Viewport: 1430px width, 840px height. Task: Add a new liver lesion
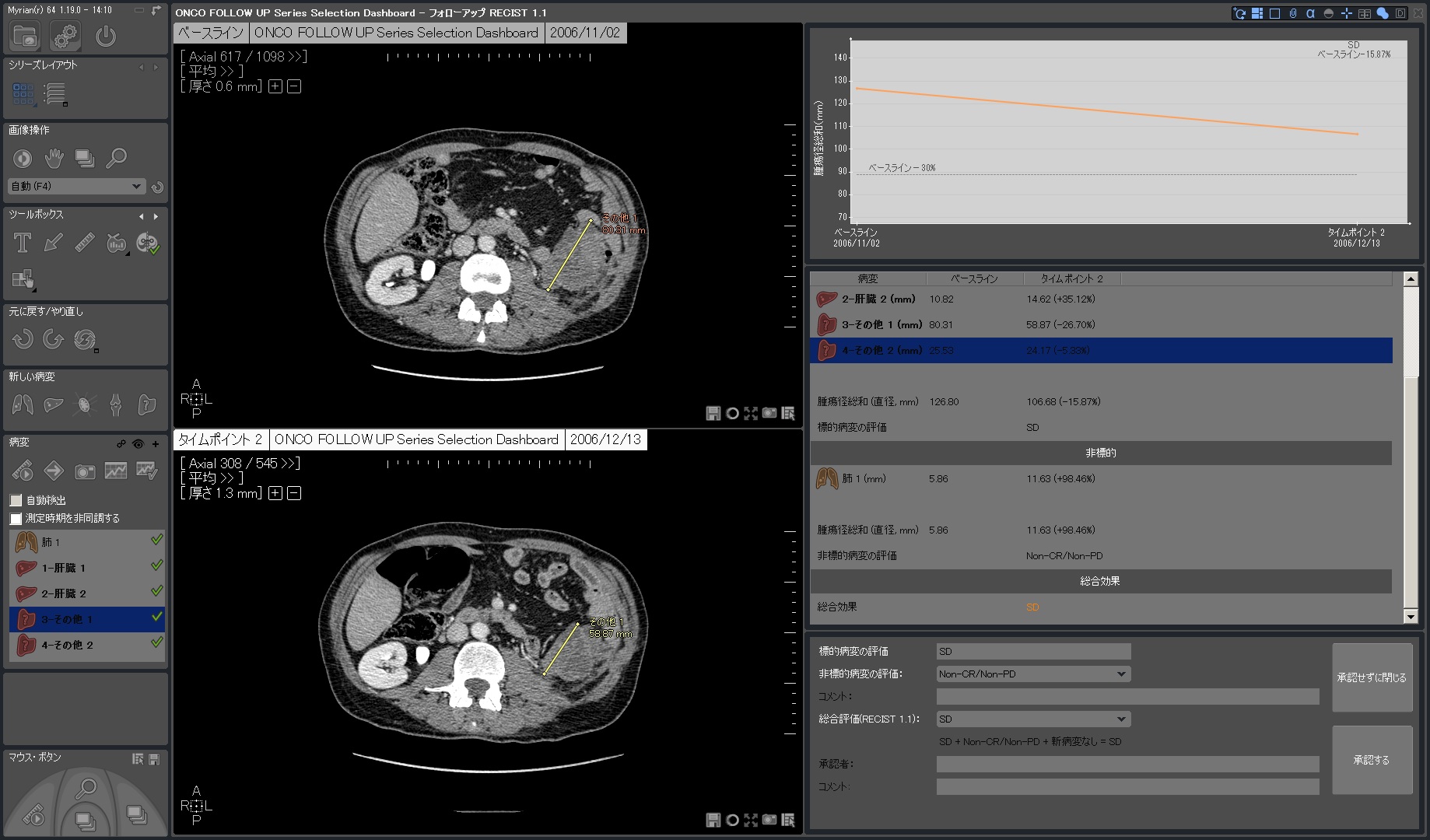tap(54, 404)
